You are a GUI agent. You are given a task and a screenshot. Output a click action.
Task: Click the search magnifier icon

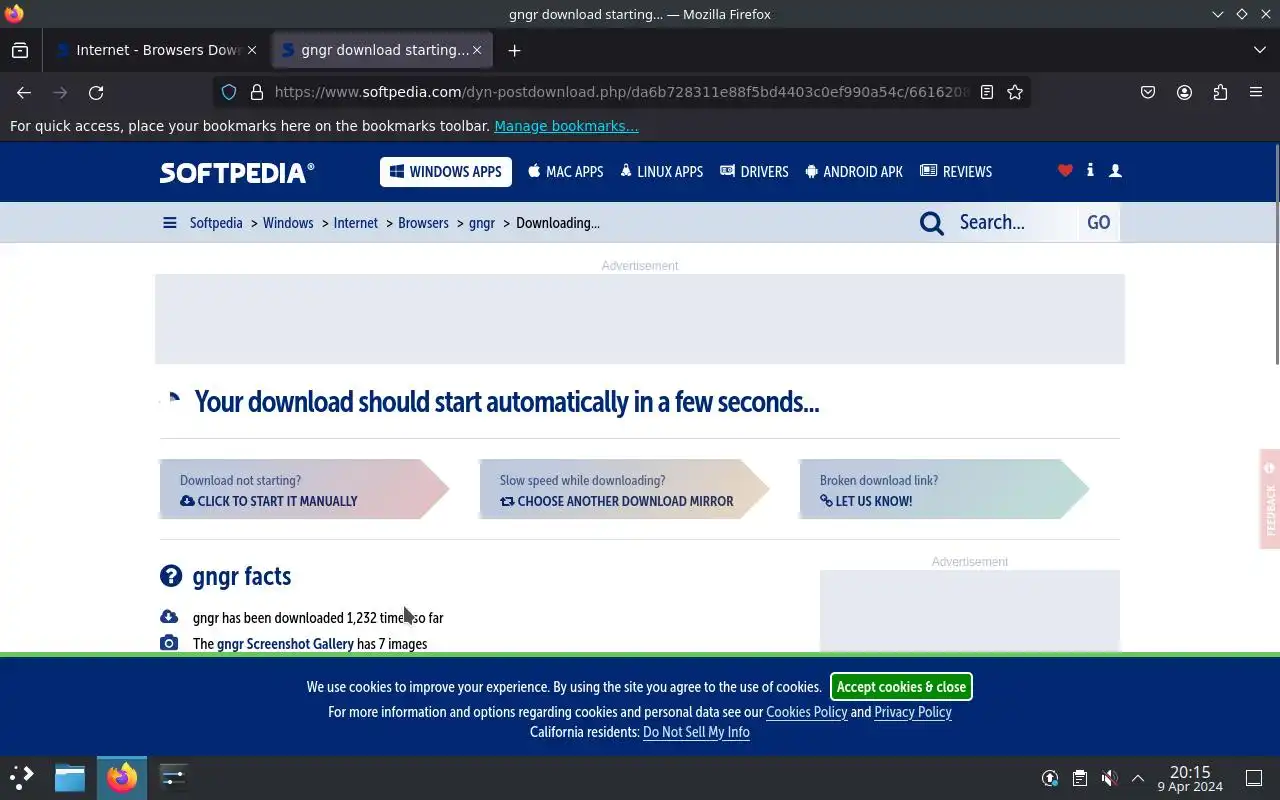[932, 223]
